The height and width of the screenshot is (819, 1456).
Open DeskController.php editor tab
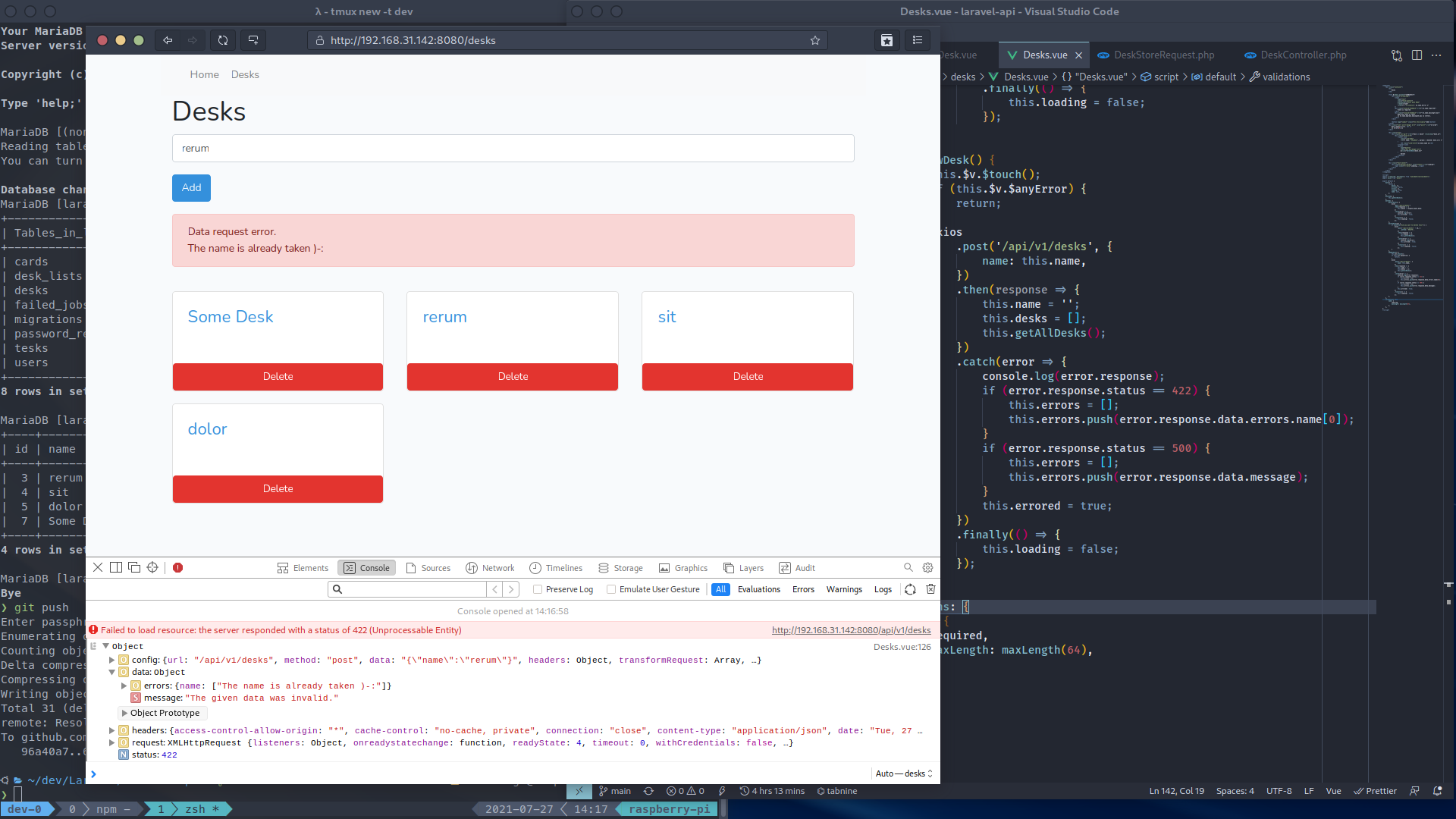pyautogui.click(x=1296, y=55)
